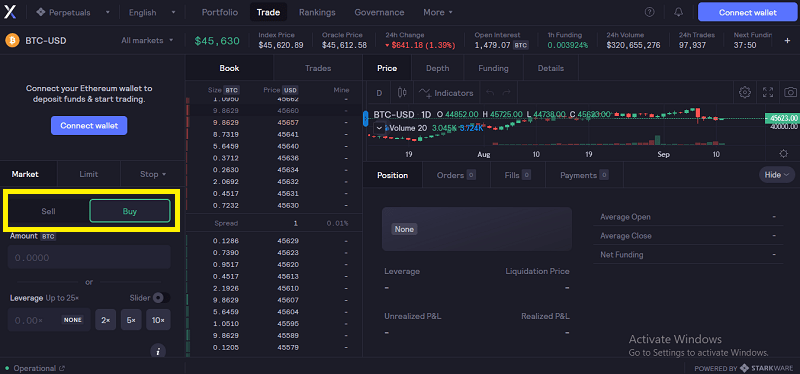800x374 pixels.
Task: Open the Rankings page
Action: (x=317, y=12)
